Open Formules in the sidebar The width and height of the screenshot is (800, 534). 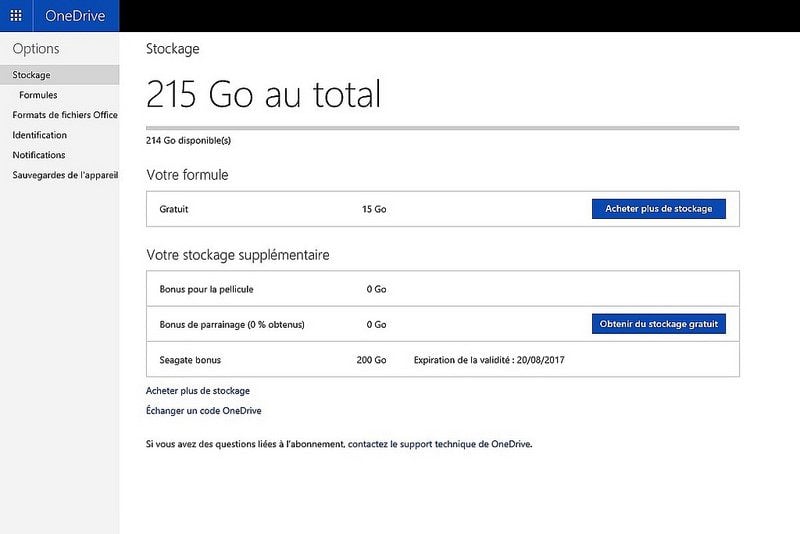(x=38, y=95)
